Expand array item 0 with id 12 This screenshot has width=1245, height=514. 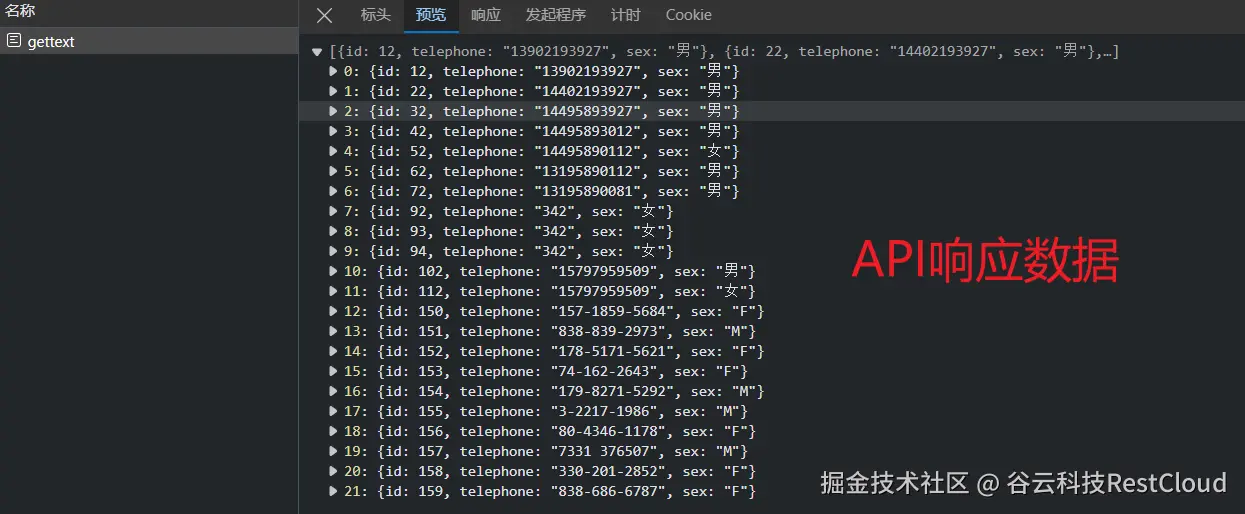click(x=334, y=71)
